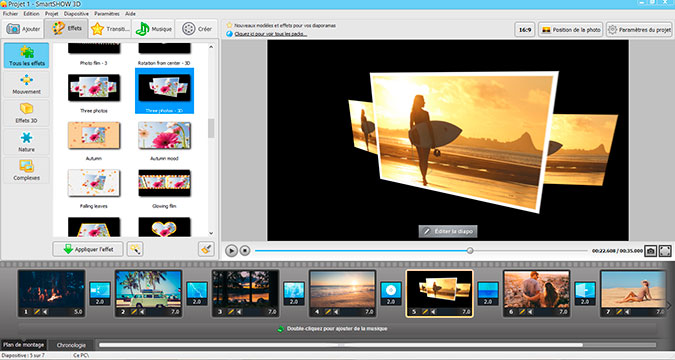Open Paramètres du projet

click(x=640, y=30)
